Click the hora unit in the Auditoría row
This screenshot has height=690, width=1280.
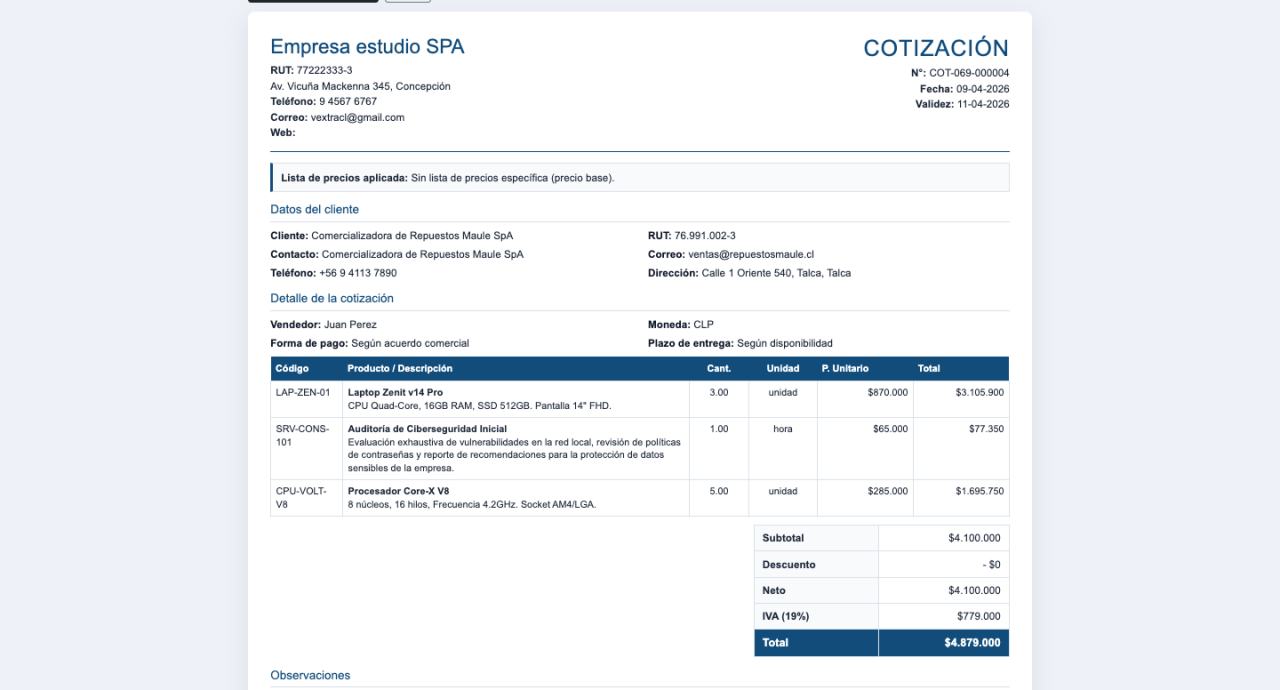click(783, 429)
